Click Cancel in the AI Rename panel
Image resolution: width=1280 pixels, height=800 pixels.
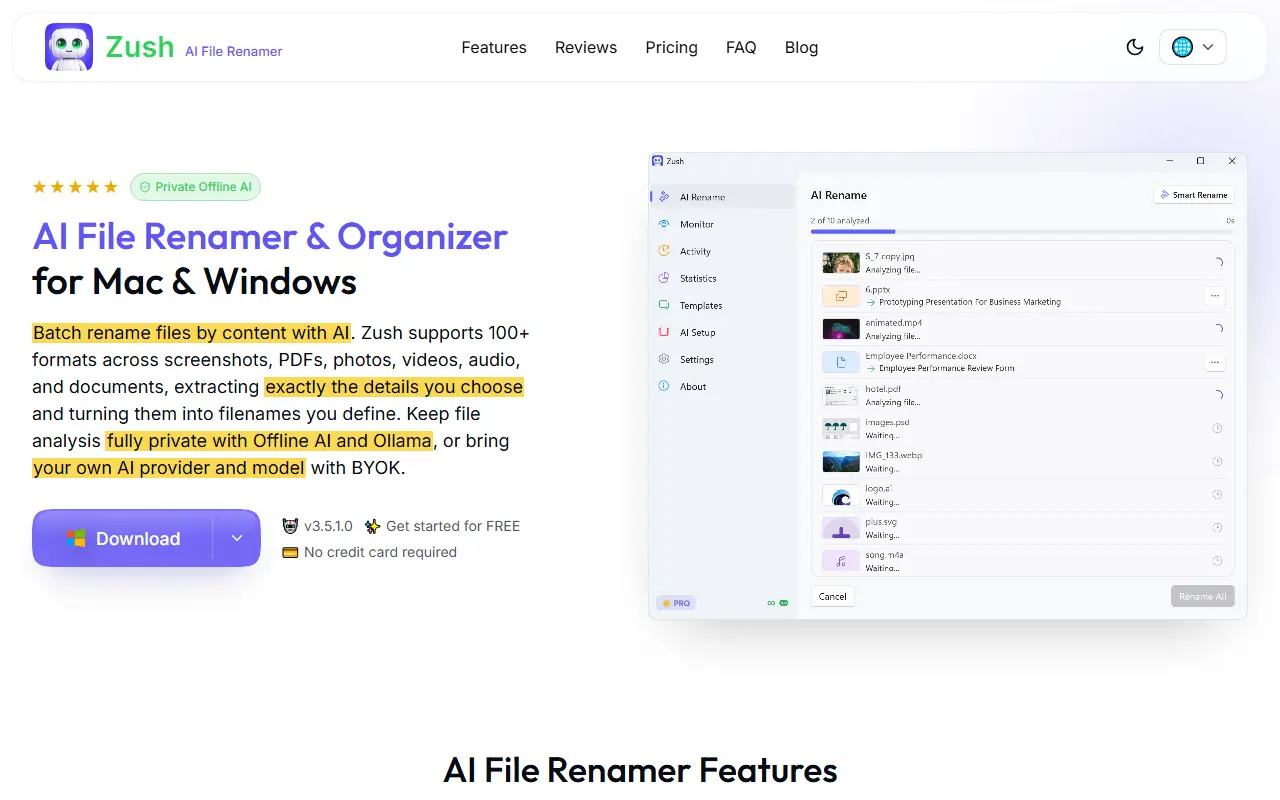pyautogui.click(x=833, y=596)
